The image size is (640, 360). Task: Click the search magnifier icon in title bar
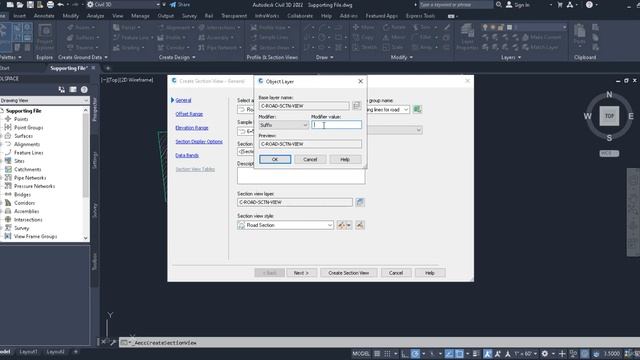coord(499,5)
